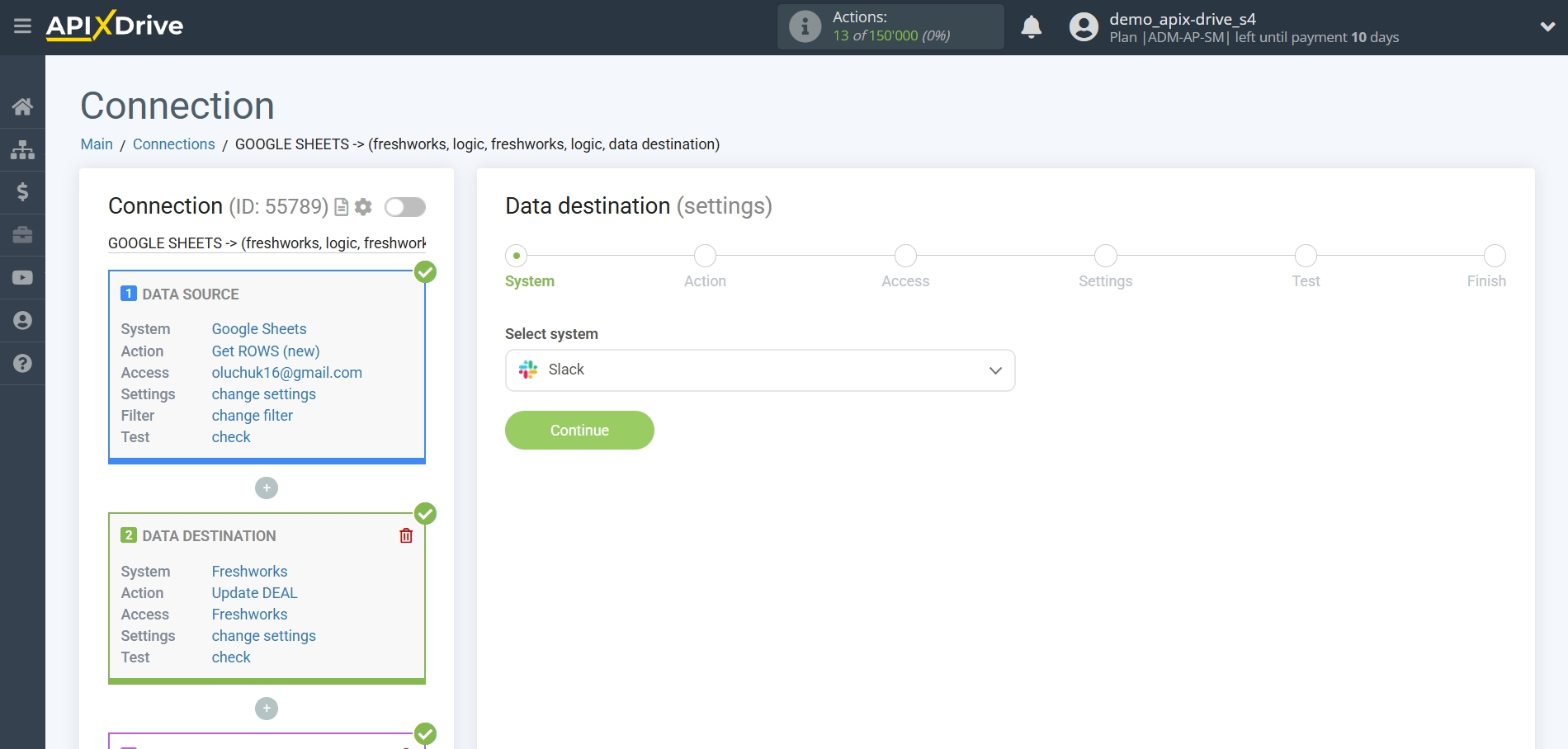
Task: Open Get ROWS (new) action link
Action: pyautogui.click(x=266, y=351)
